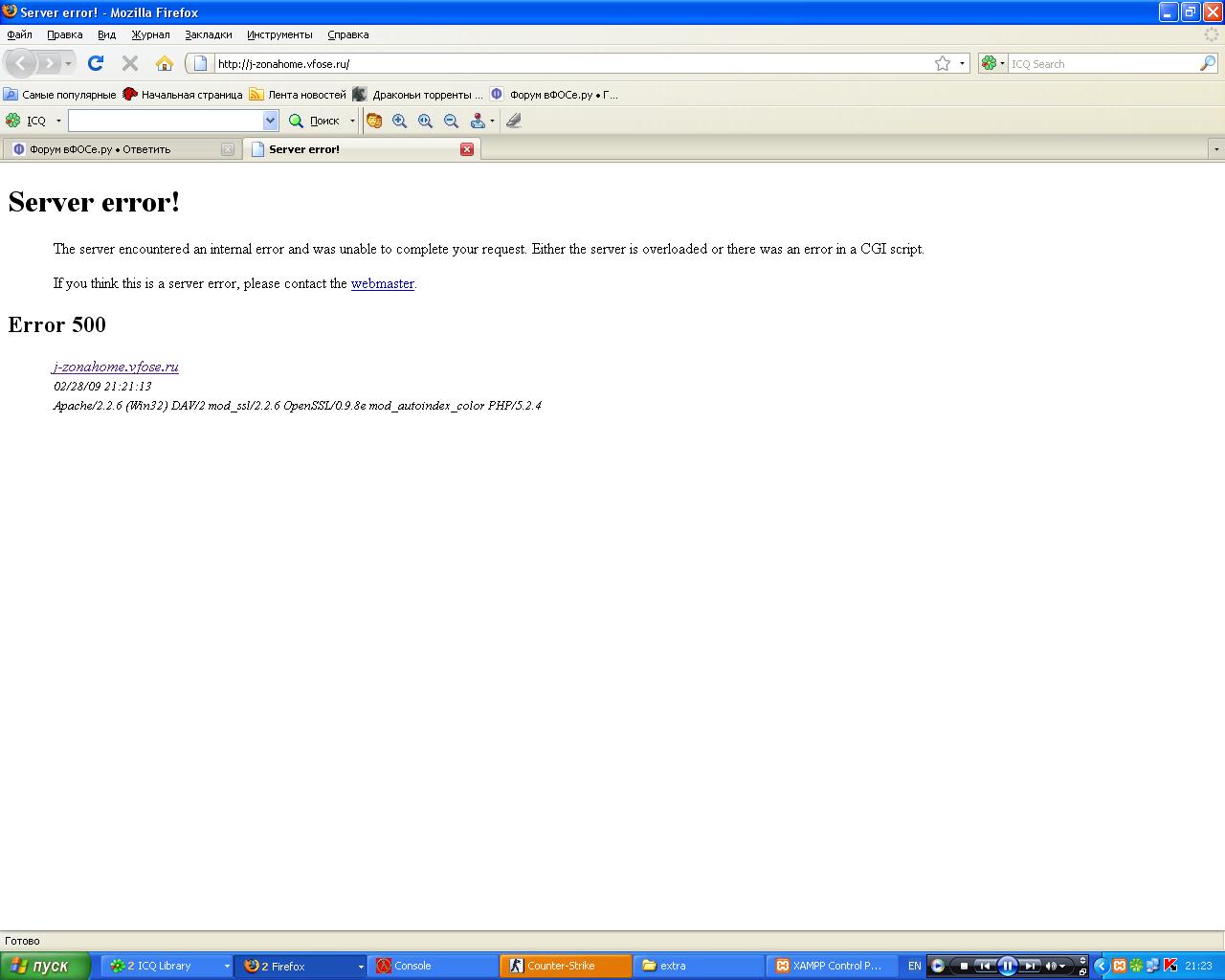This screenshot has height=980, width=1225.
Task: Bookmark this page with the star icon
Action: [943, 63]
